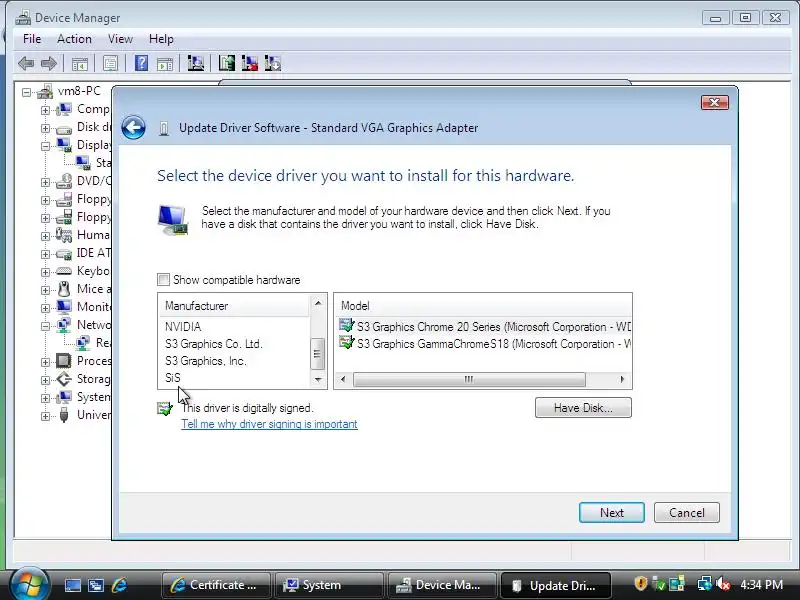Click the show/hide console tree toolbar icon
Viewport: 800px width, 600px height.
80,64
